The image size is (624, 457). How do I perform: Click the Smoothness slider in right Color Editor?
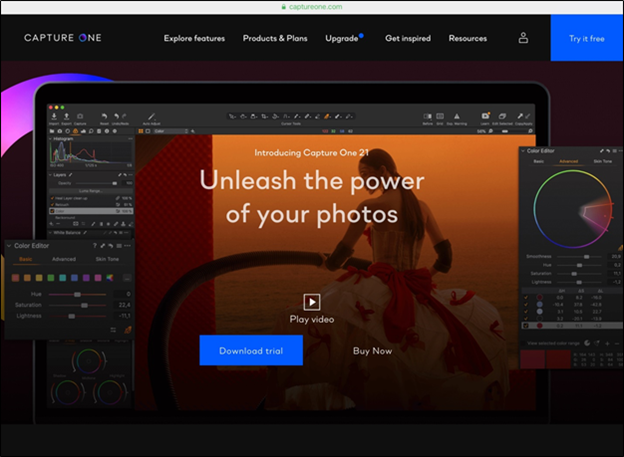point(579,257)
